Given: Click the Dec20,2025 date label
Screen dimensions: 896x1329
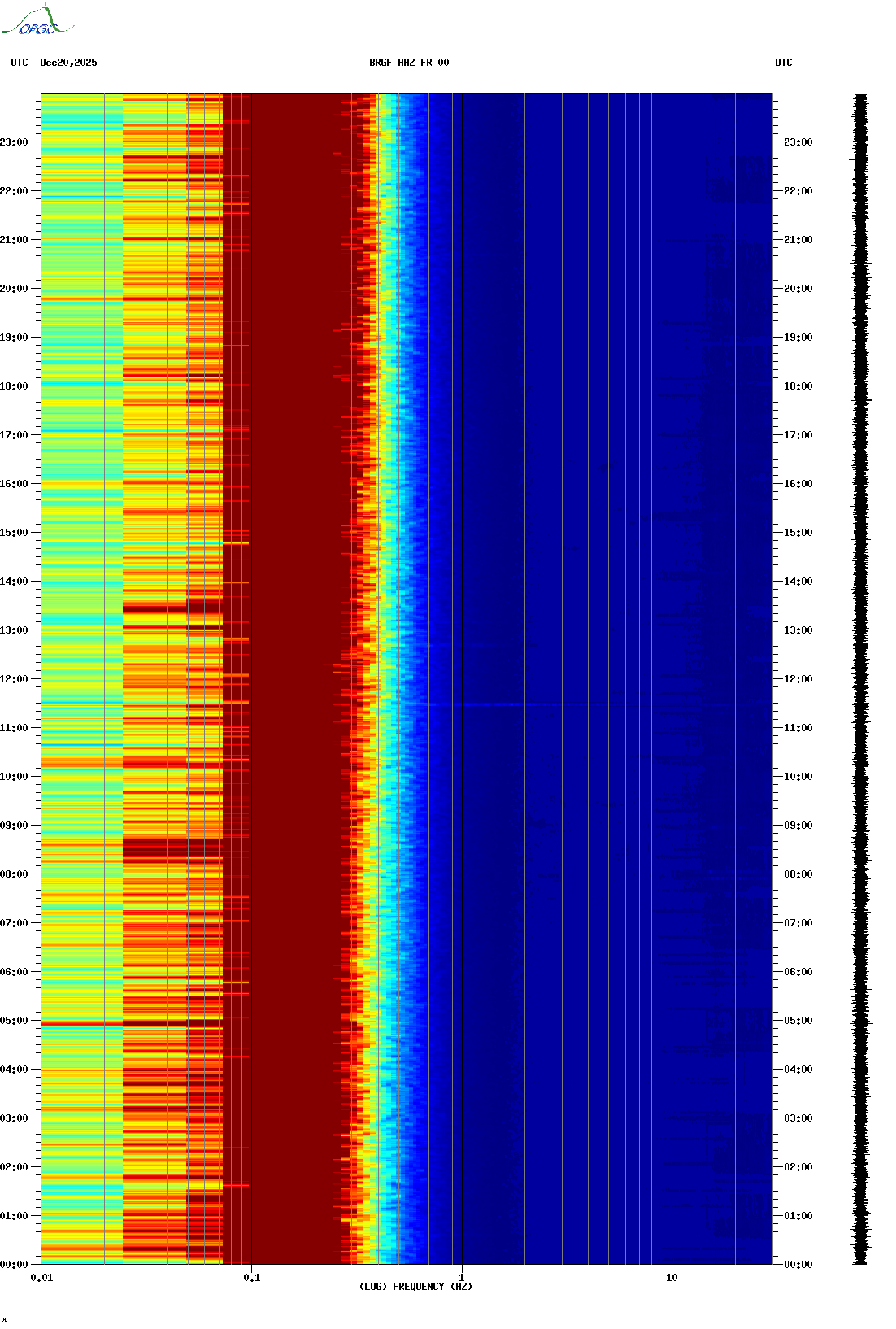Looking at the screenshot, I should click(68, 63).
